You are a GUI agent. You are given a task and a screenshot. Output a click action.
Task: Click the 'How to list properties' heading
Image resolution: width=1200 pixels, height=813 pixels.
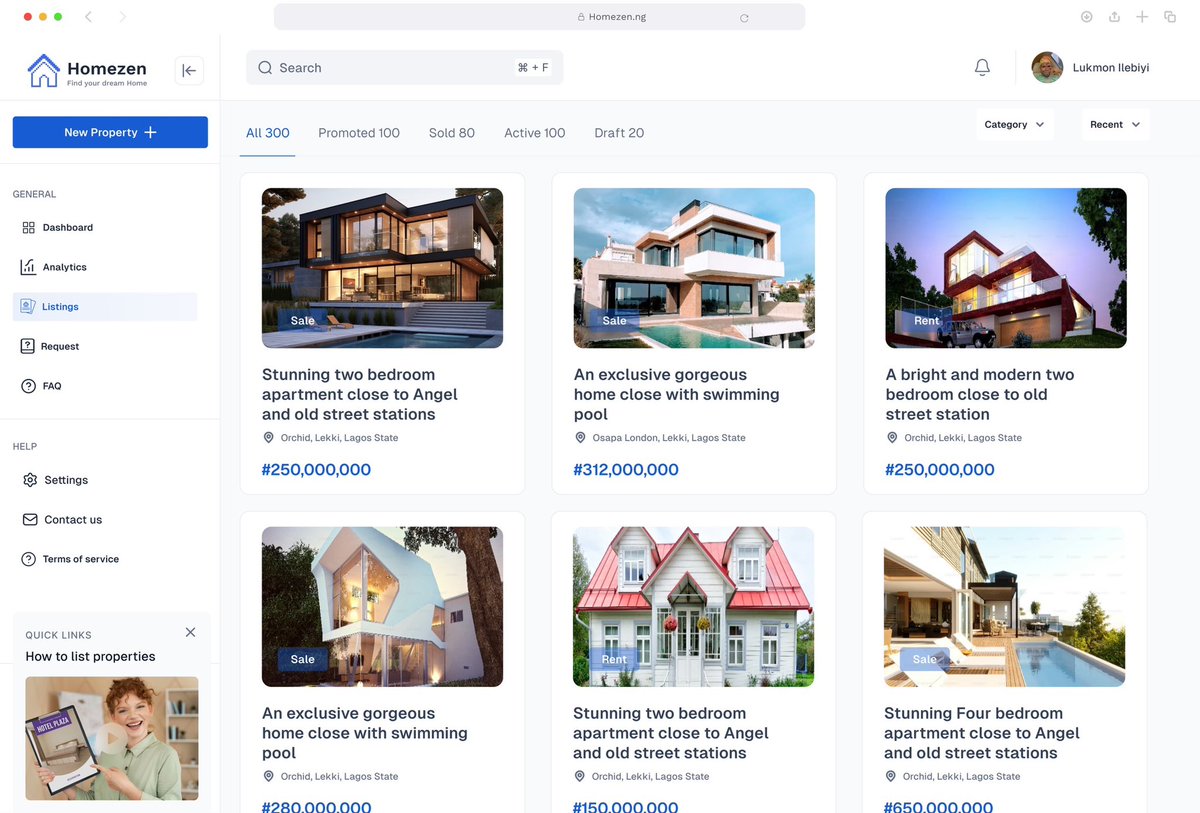click(90, 656)
